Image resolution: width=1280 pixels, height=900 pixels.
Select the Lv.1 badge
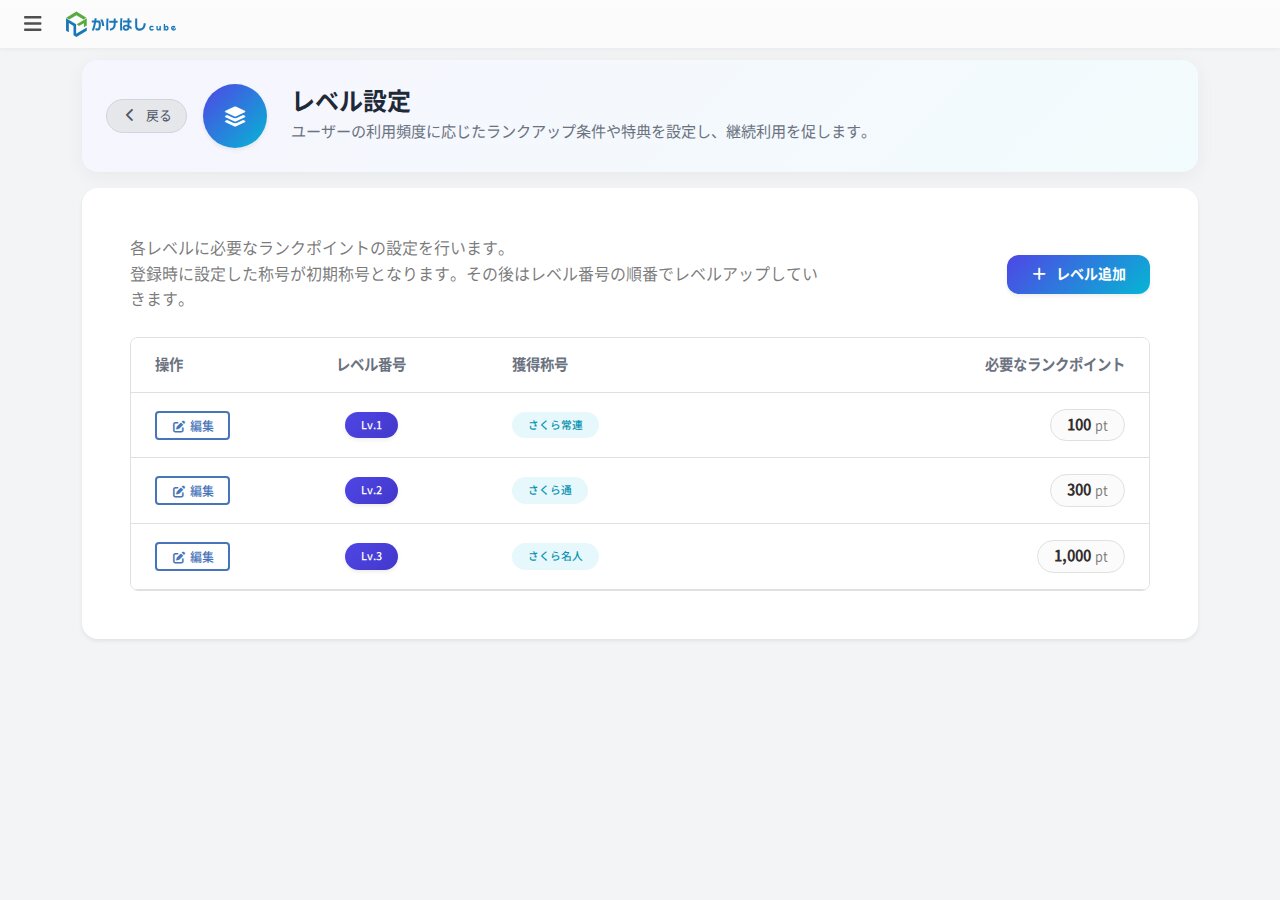point(371,425)
